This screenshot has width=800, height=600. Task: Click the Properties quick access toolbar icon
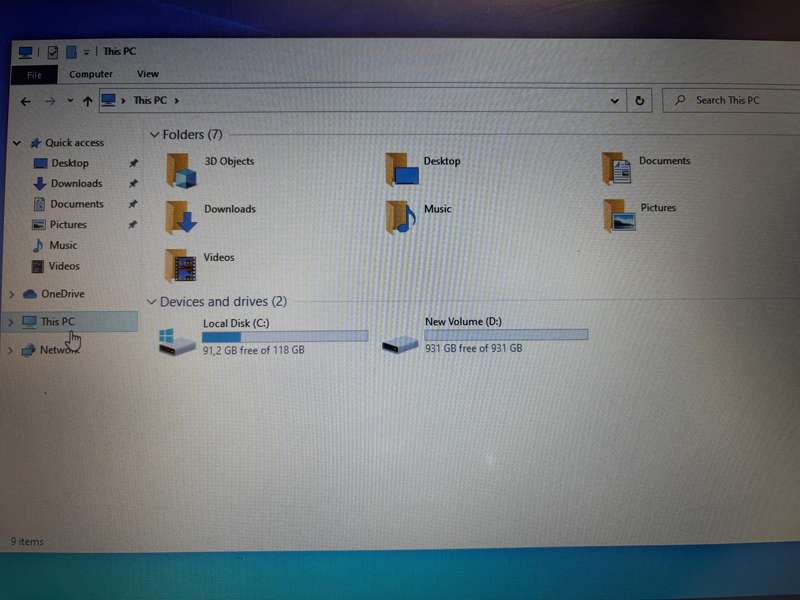click(x=53, y=52)
